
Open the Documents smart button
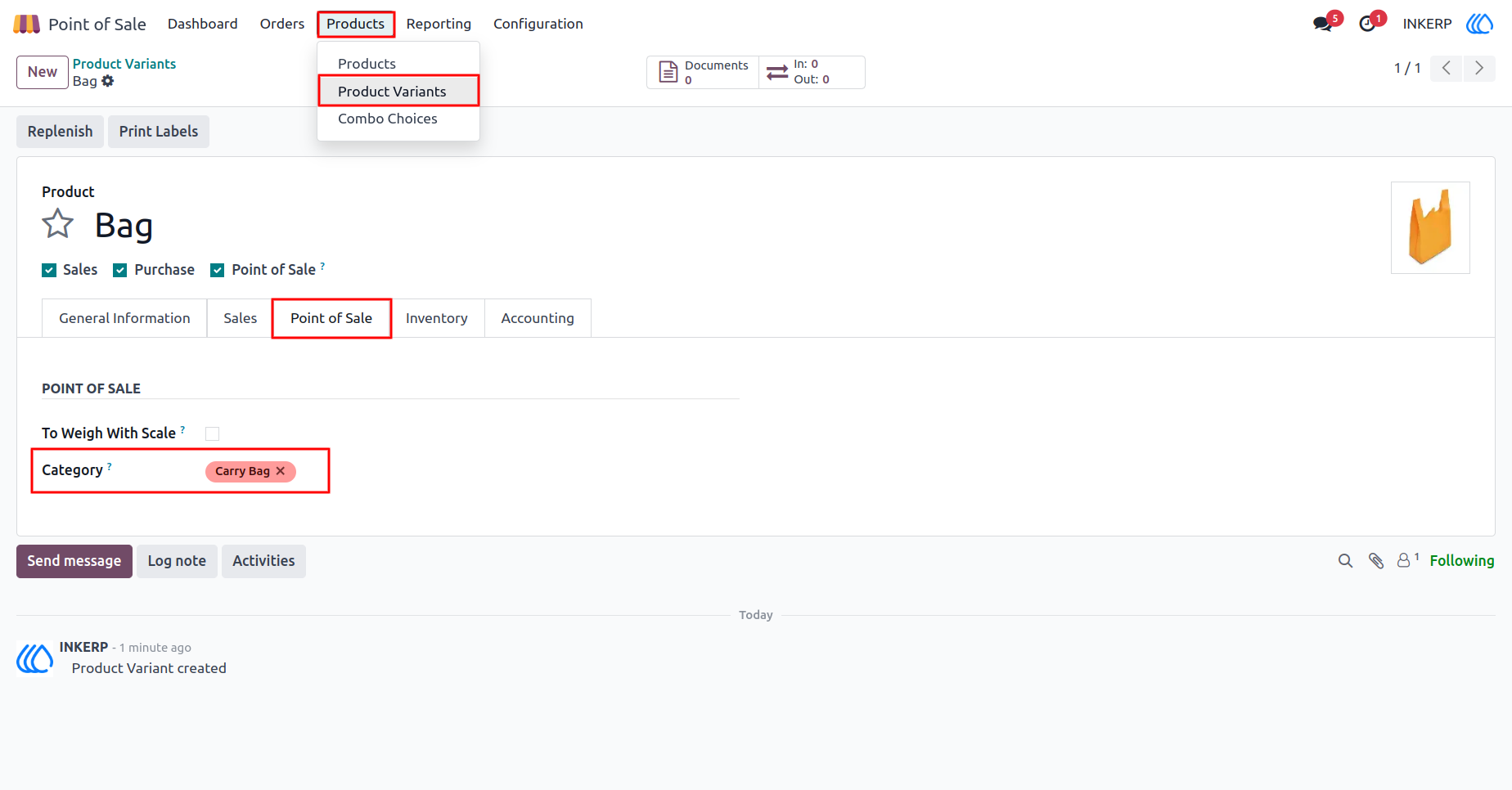click(703, 72)
